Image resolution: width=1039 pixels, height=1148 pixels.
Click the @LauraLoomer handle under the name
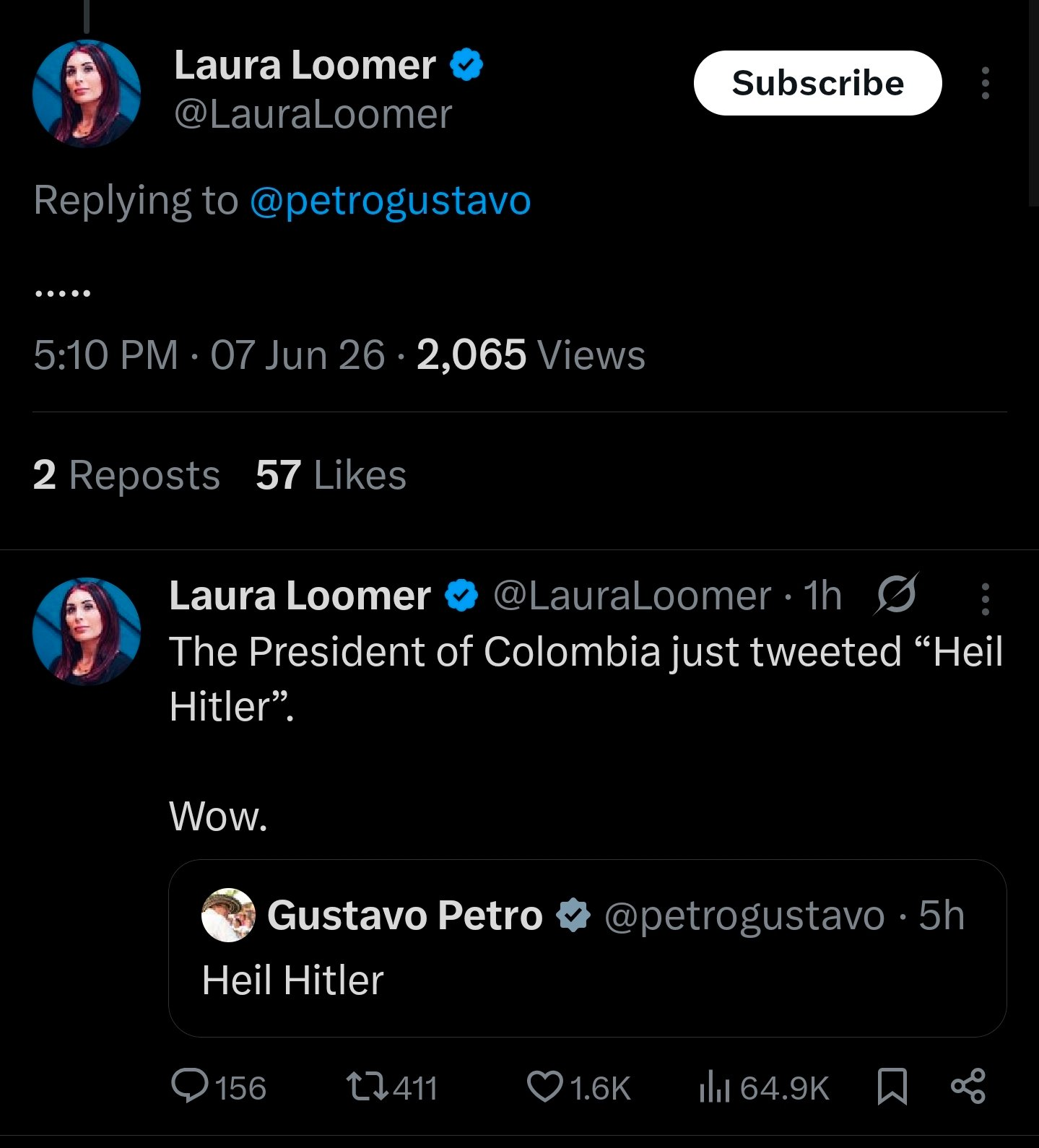click(x=313, y=114)
